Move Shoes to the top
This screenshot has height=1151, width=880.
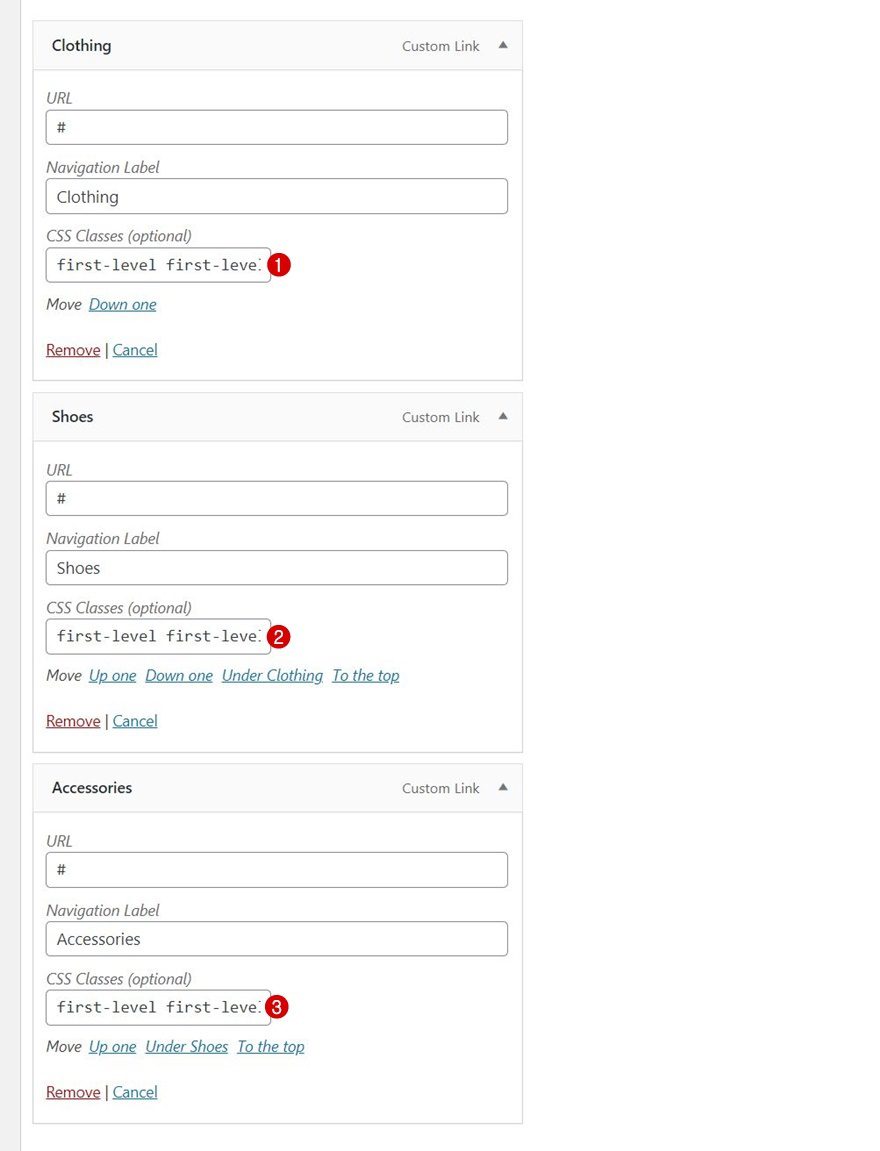365,675
